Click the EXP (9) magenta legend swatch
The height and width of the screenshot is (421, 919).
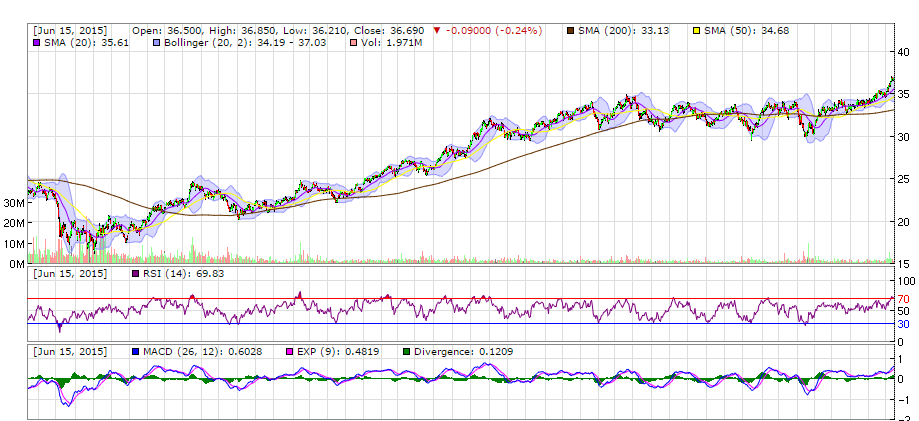pos(290,352)
